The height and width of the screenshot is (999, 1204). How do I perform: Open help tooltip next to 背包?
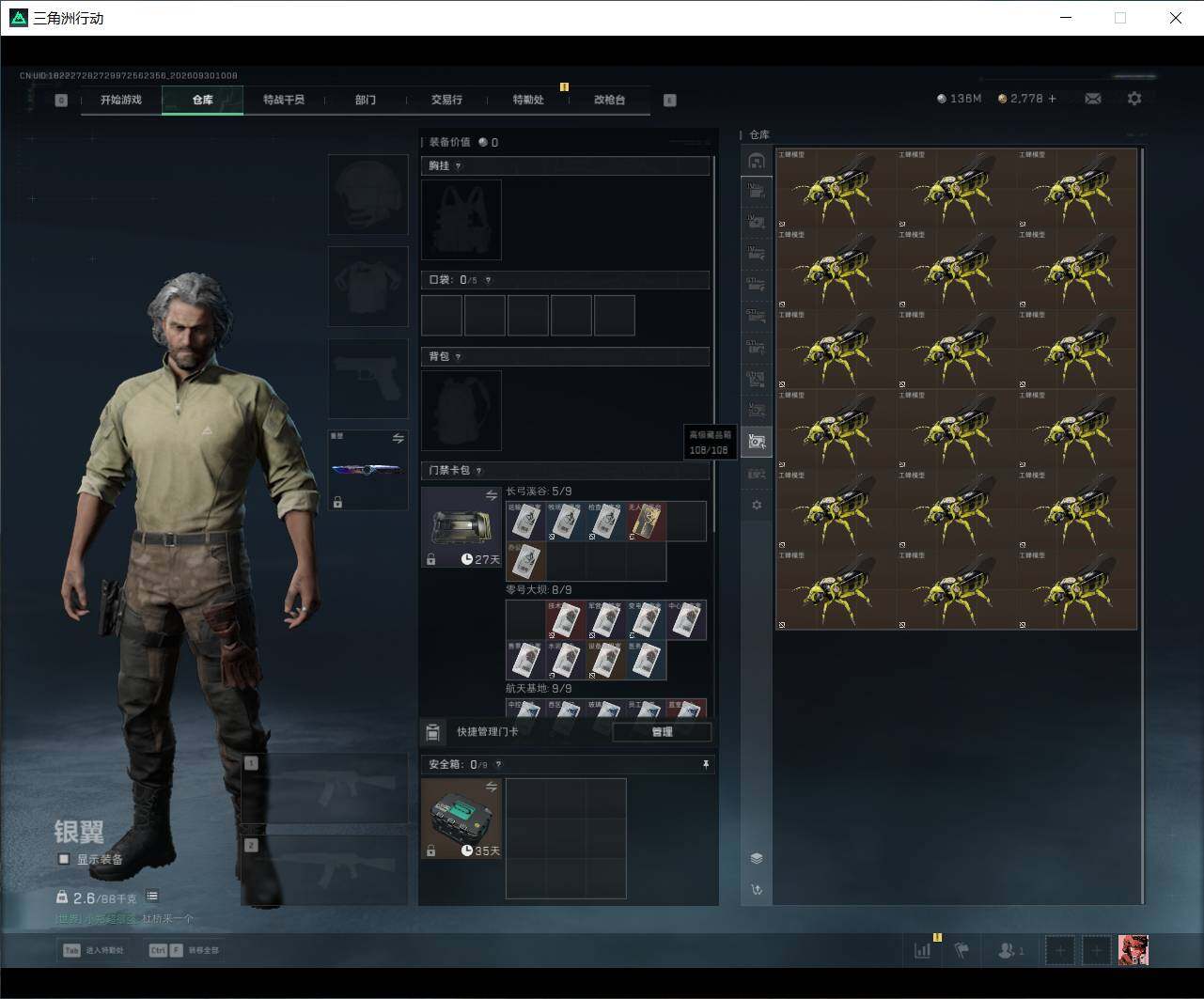(459, 357)
